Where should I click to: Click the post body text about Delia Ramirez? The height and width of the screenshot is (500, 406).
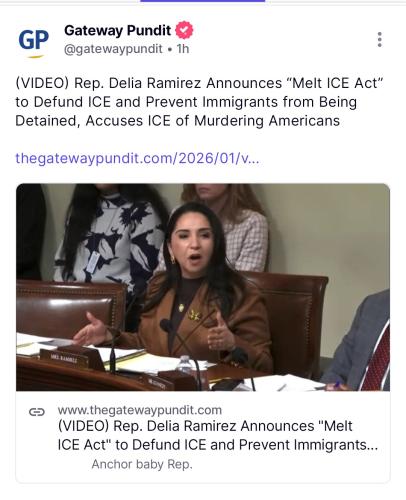point(199,102)
